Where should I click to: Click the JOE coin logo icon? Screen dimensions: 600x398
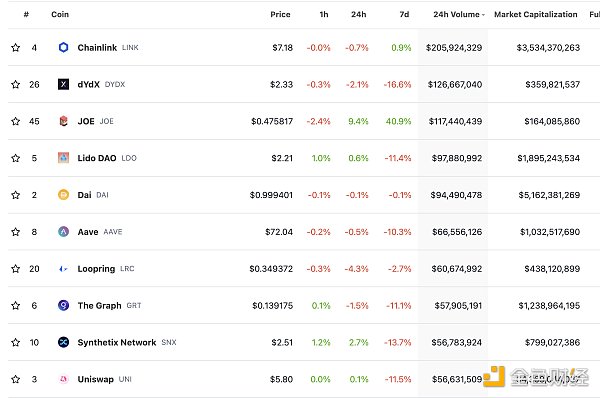tap(64, 121)
